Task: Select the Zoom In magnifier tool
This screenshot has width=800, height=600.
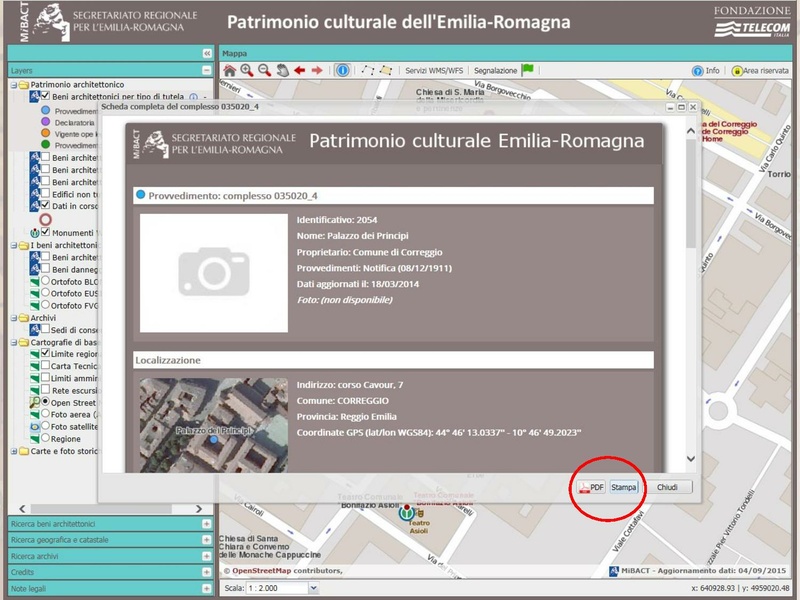Action: pos(248,71)
